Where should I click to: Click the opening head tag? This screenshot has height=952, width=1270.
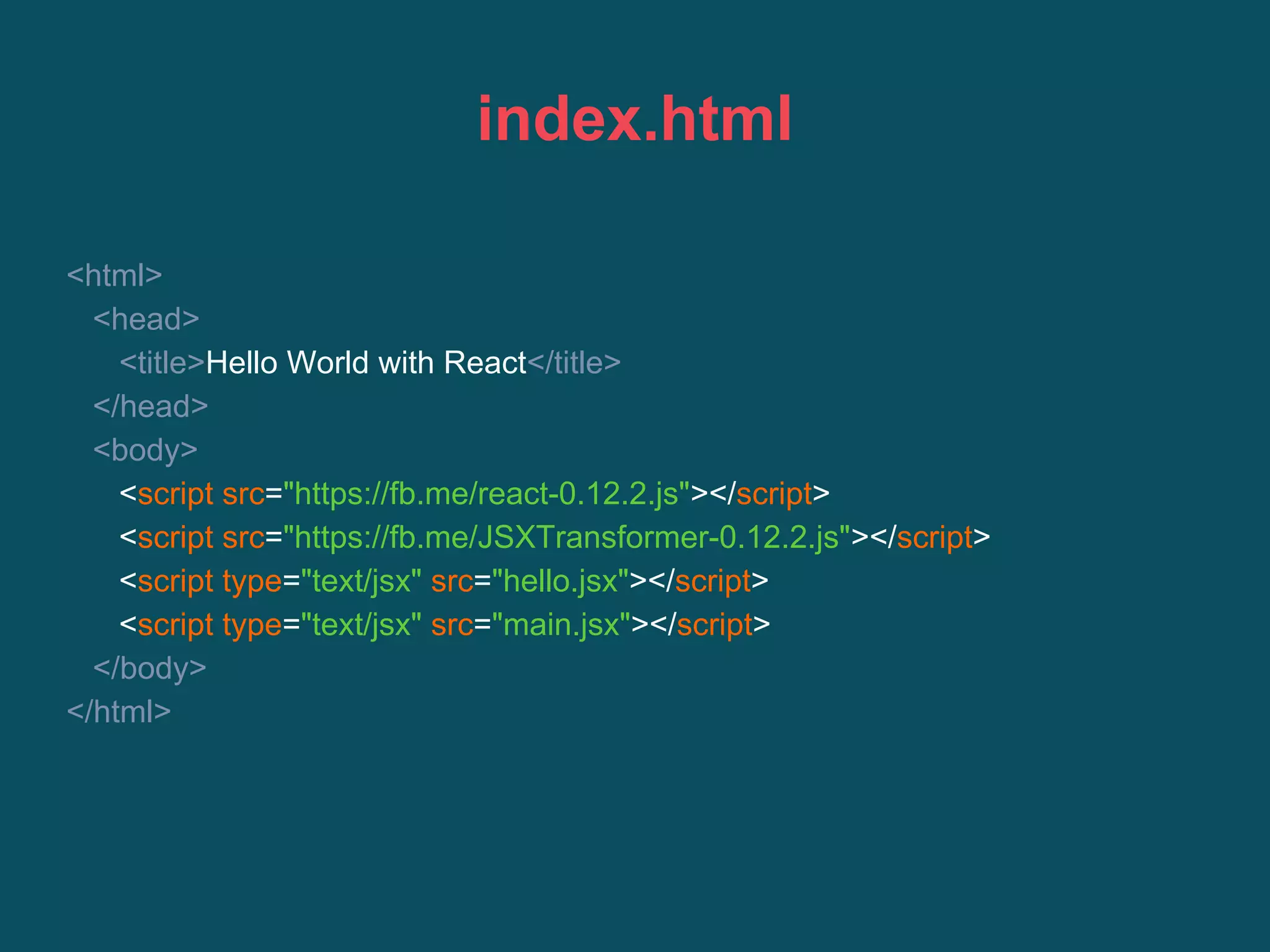(x=146, y=319)
